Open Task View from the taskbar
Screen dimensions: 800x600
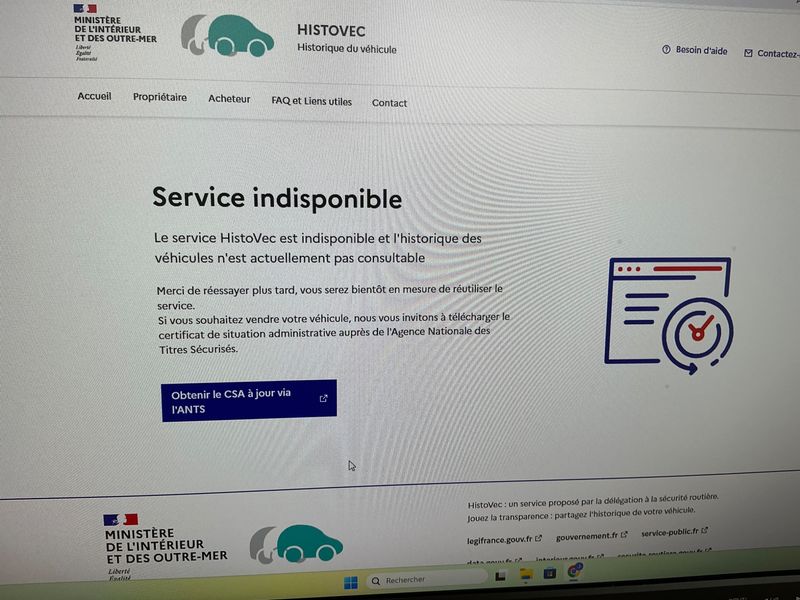click(501, 576)
